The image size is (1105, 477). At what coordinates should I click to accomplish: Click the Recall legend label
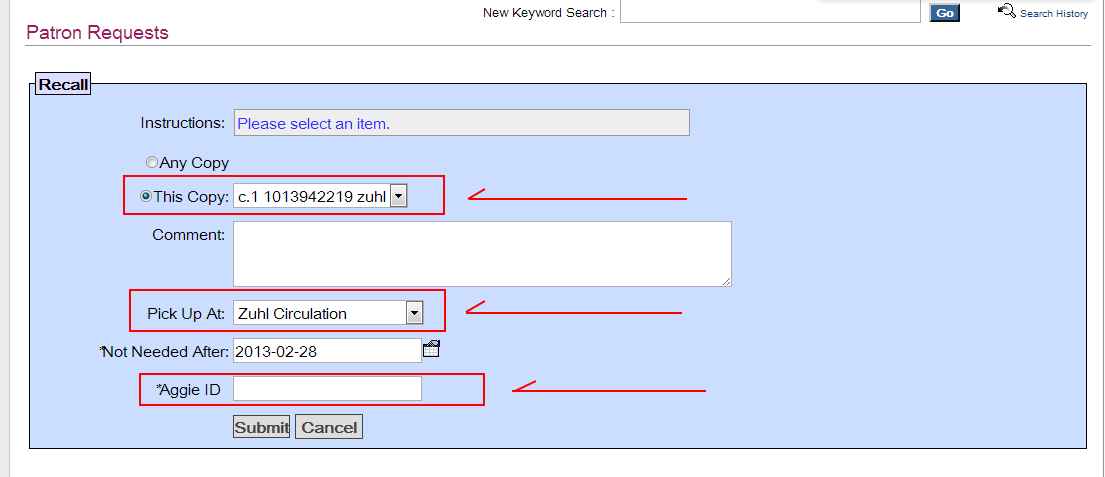click(x=63, y=85)
